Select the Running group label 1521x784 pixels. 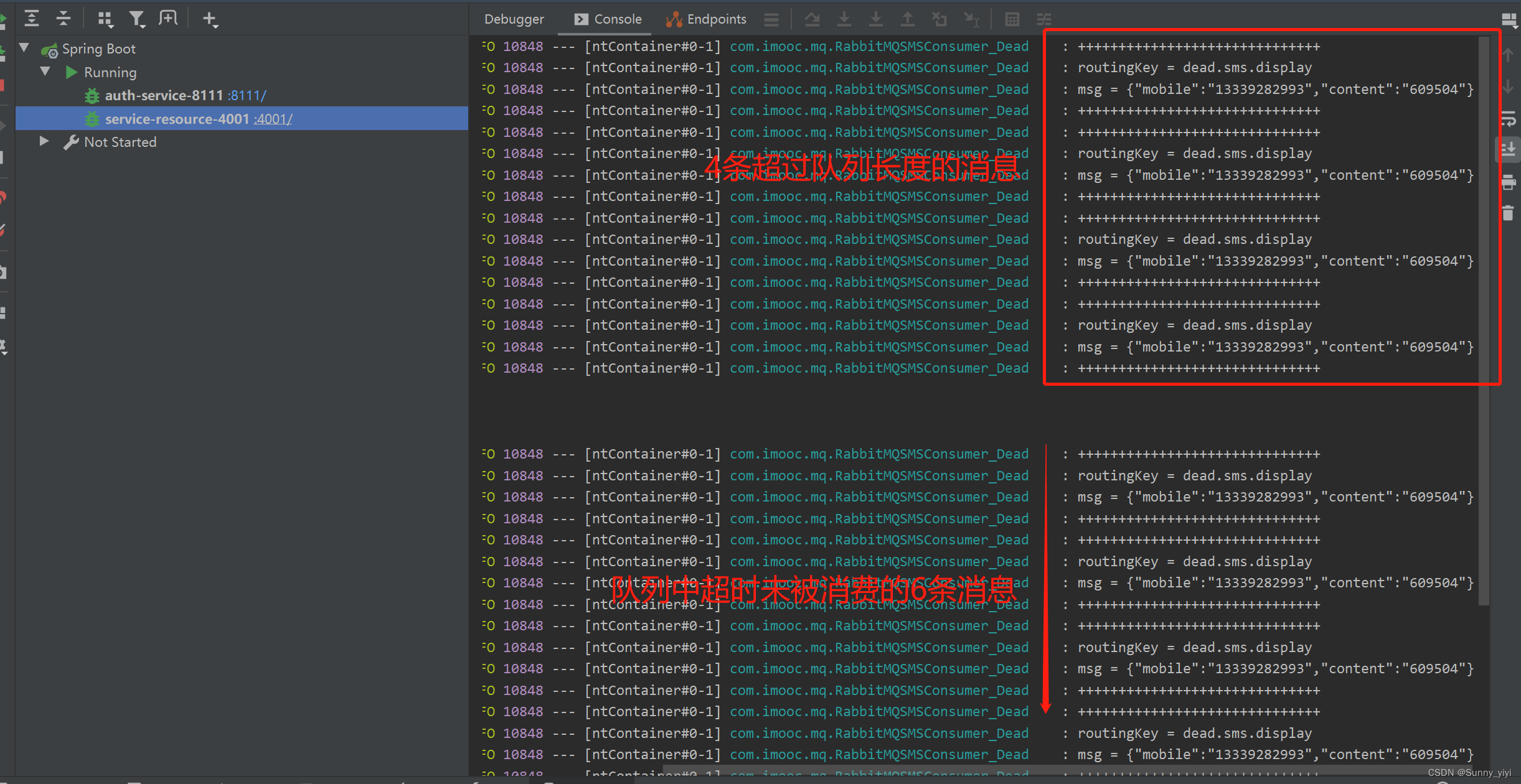pos(110,72)
